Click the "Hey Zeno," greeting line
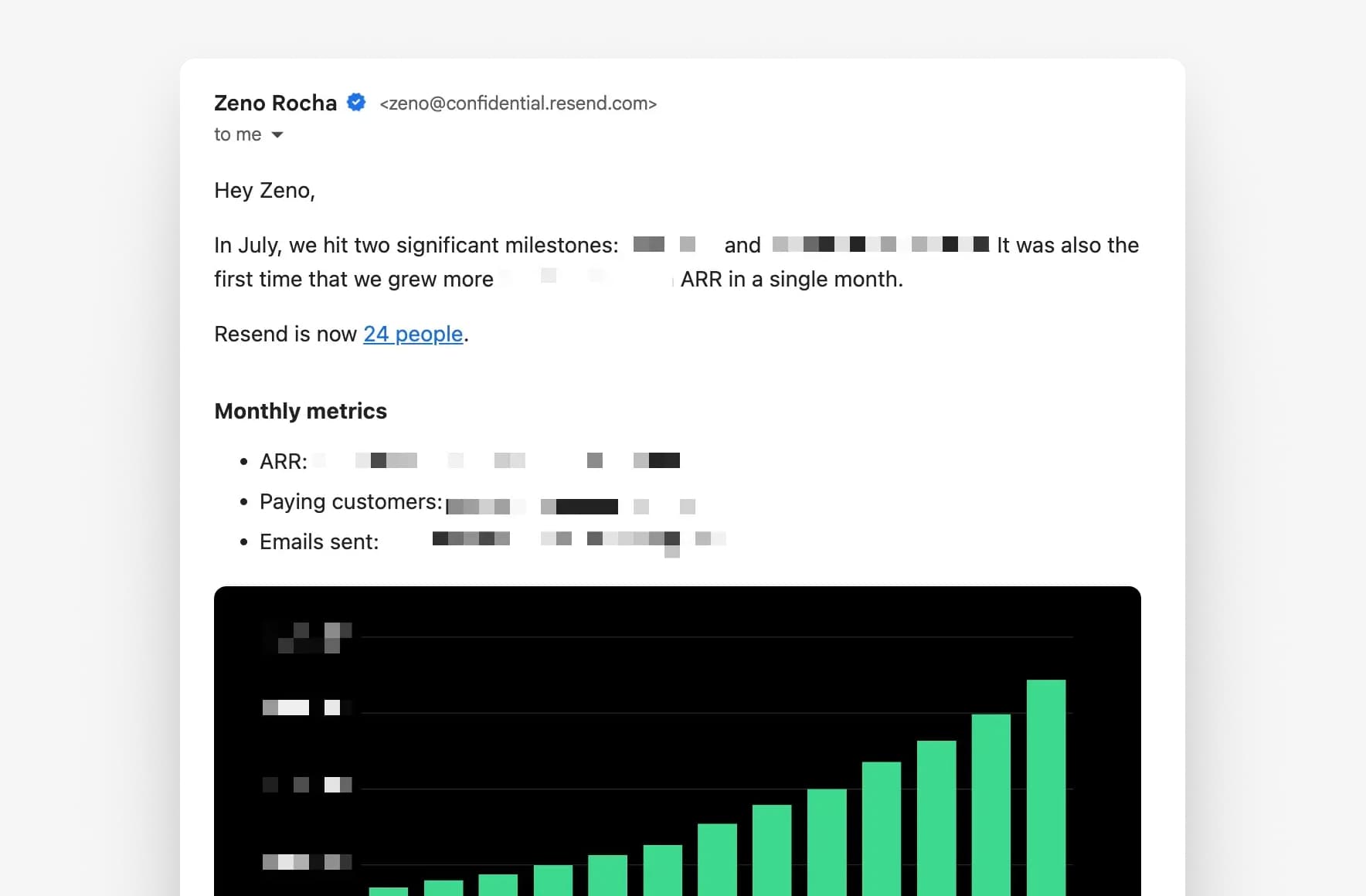This screenshot has height=896, width=1366. click(264, 190)
